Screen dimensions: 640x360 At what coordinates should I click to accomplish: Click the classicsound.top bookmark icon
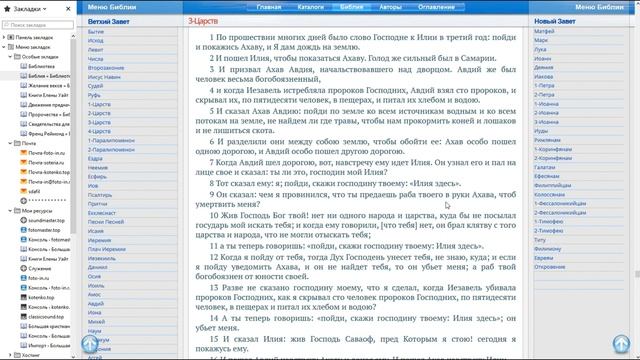coord(24,316)
